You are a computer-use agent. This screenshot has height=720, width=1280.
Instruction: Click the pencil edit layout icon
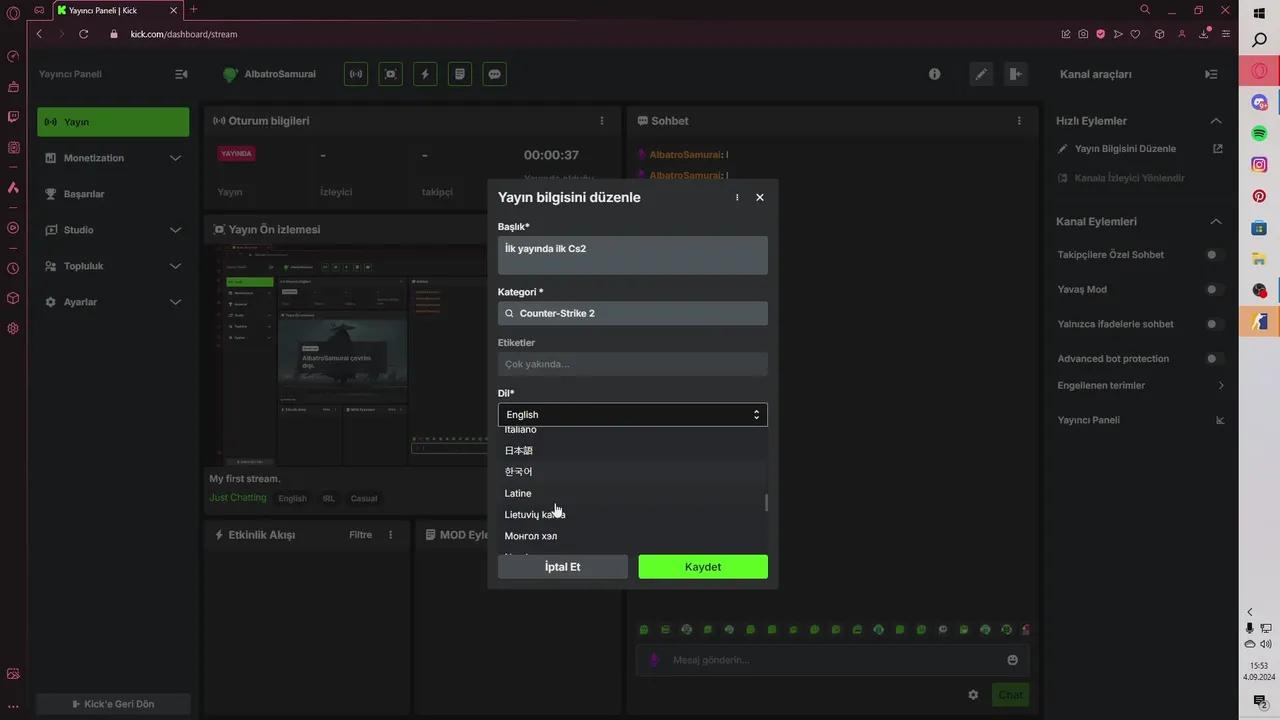[982, 74]
